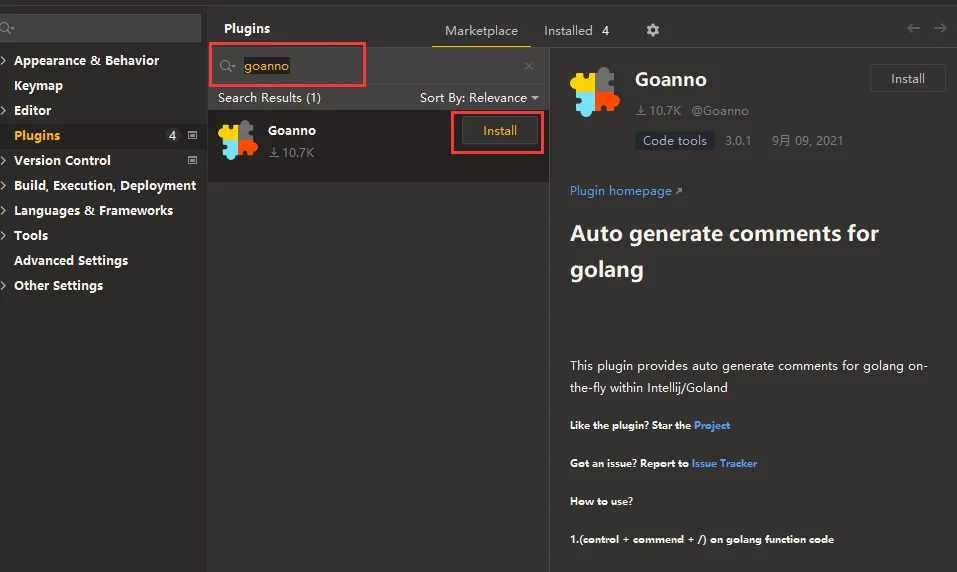Click large Goanno logo in details pane
This screenshot has height=572, width=957.
595,92
